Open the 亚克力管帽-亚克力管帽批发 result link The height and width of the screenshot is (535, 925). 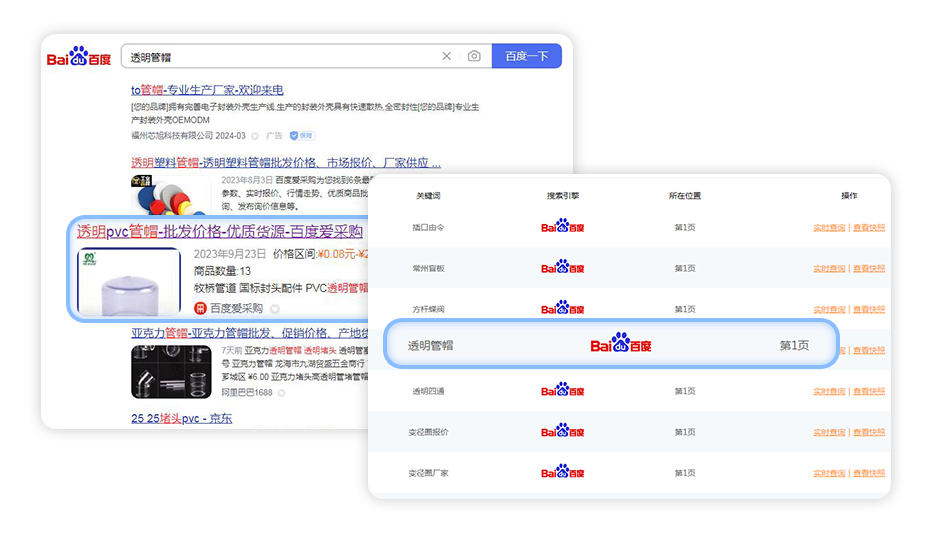[250, 333]
